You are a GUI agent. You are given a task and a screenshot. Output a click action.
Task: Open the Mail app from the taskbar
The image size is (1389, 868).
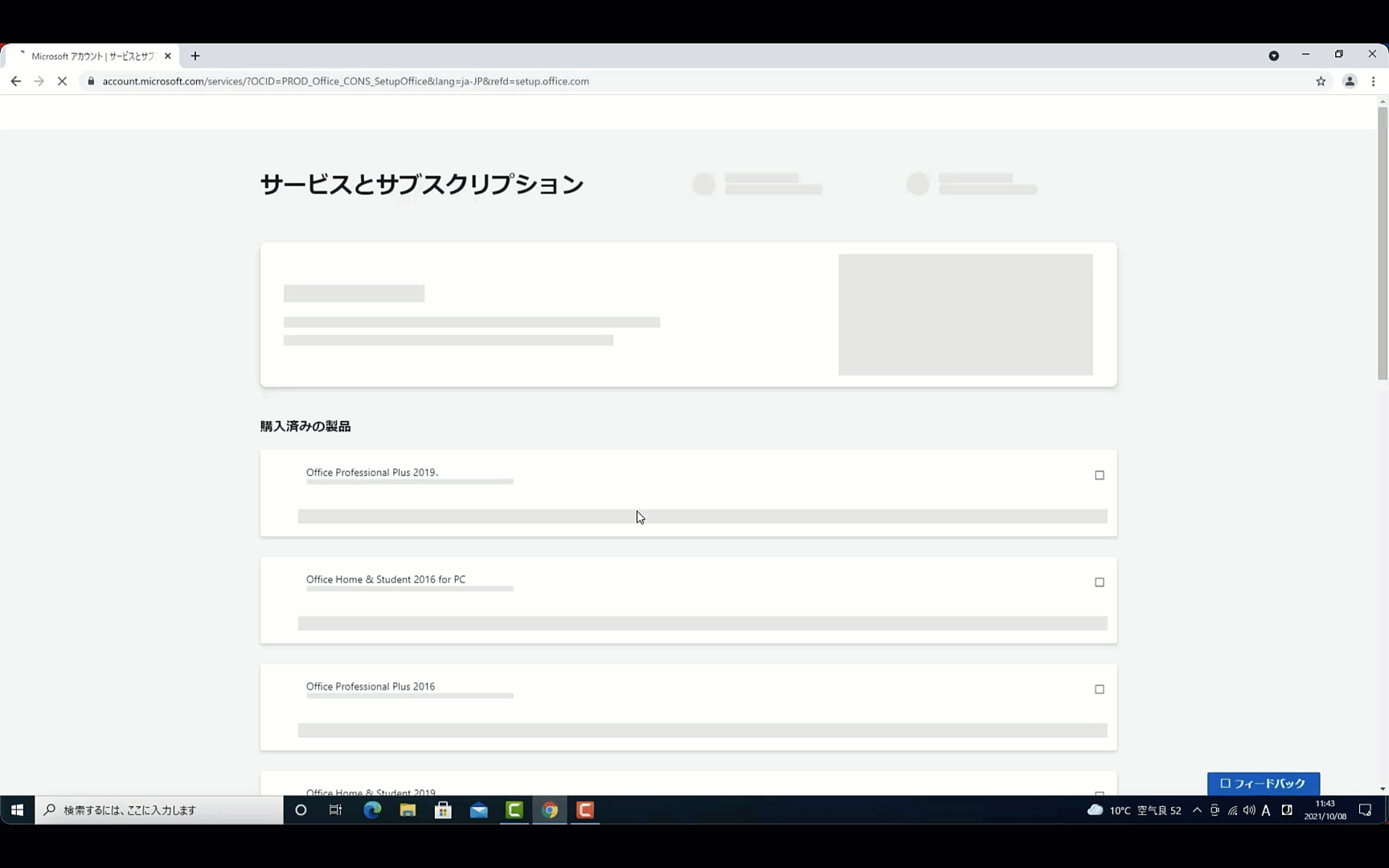click(479, 810)
